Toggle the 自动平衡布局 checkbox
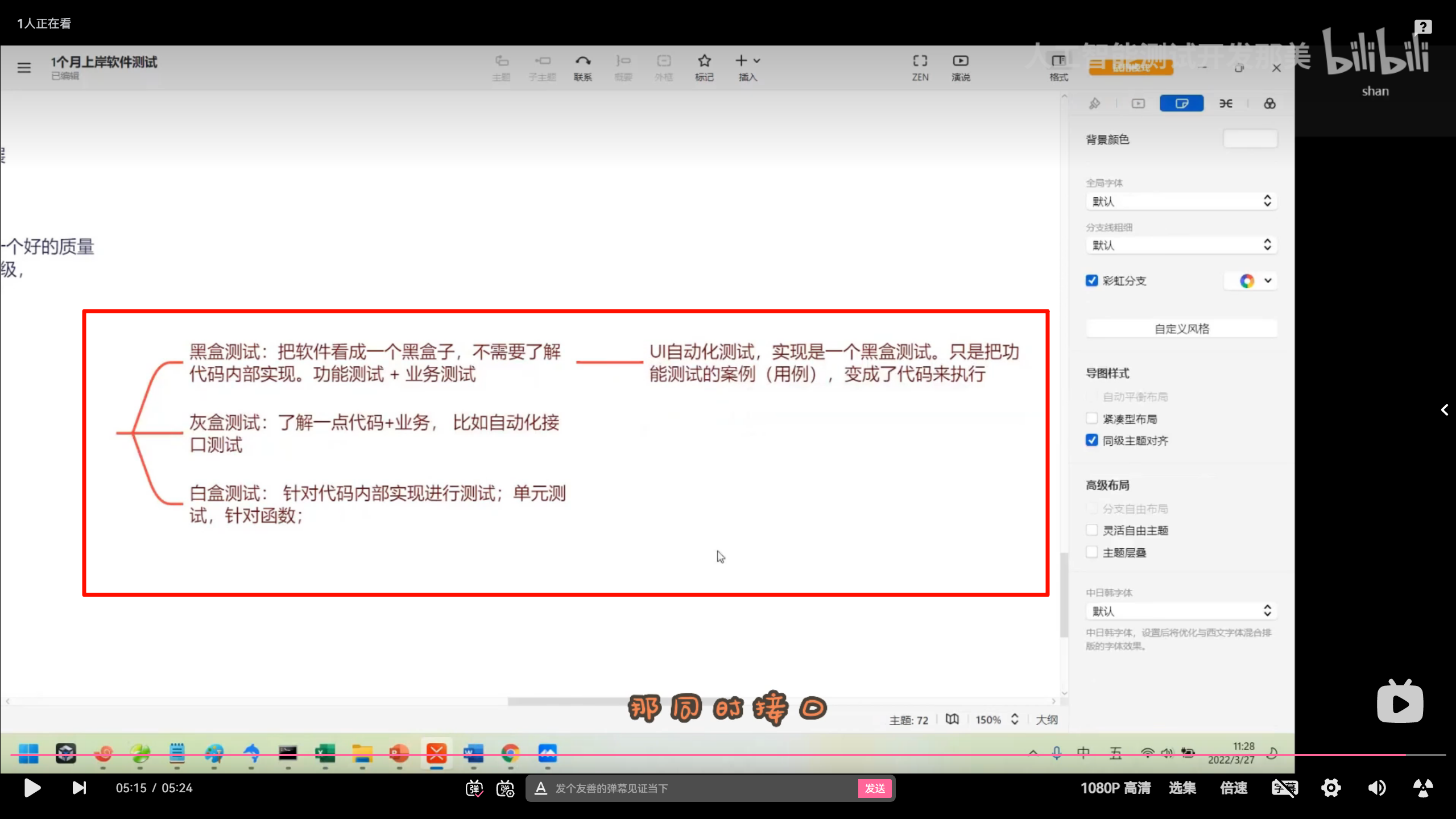Screen dimensions: 1456x819 point(1091,396)
